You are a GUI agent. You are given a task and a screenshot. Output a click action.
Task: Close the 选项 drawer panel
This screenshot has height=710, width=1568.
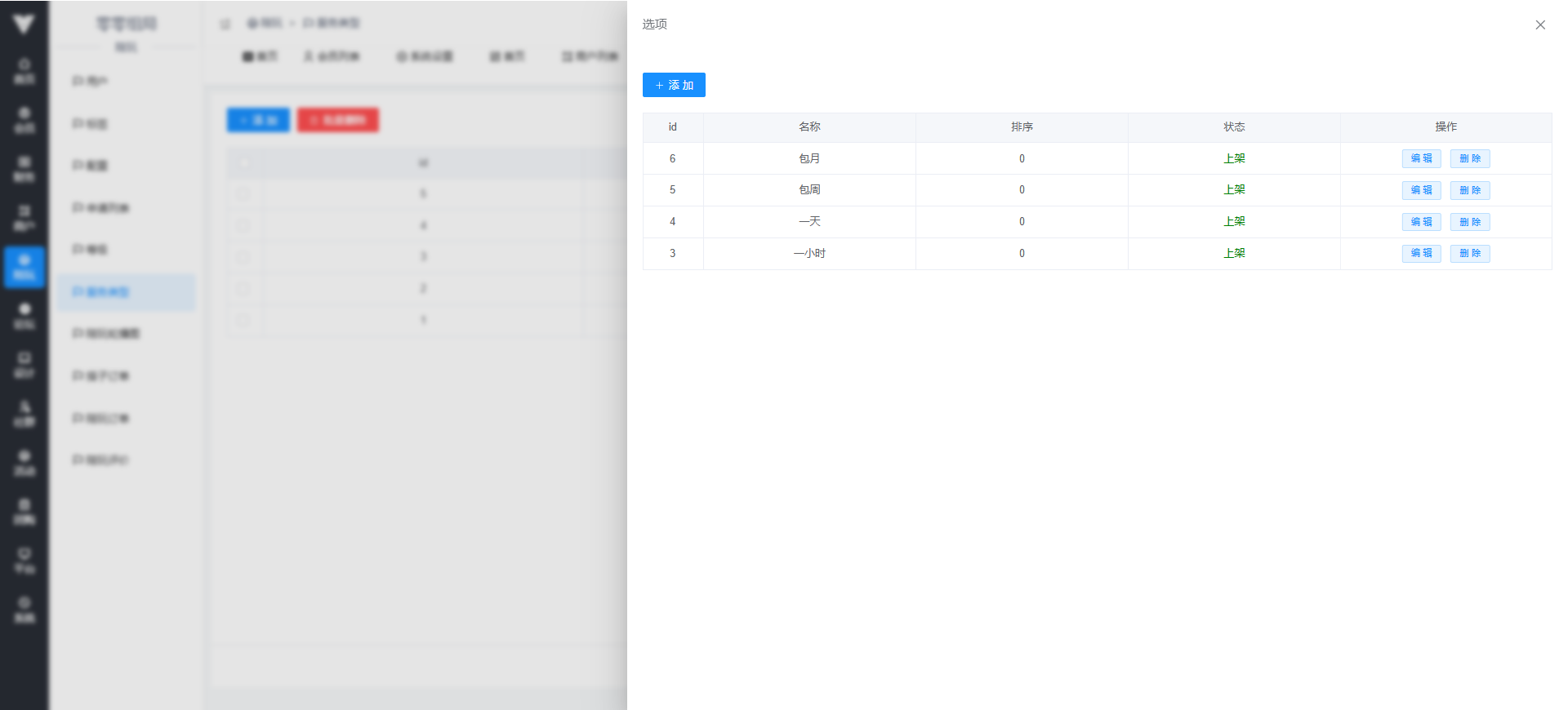click(x=1540, y=25)
